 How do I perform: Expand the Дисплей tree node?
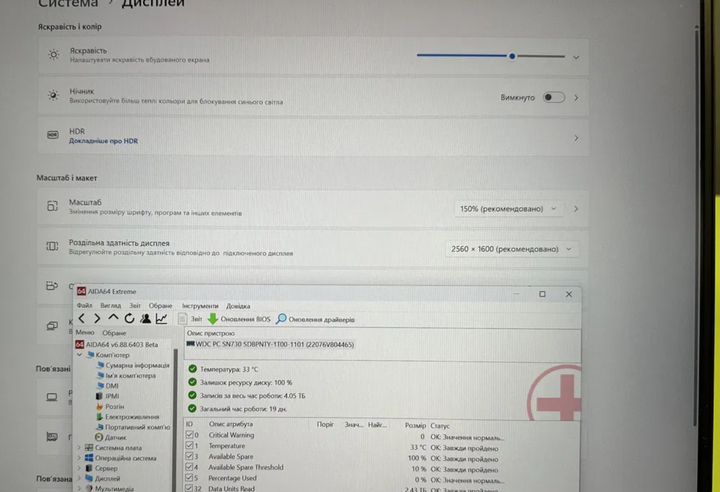[79, 478]
